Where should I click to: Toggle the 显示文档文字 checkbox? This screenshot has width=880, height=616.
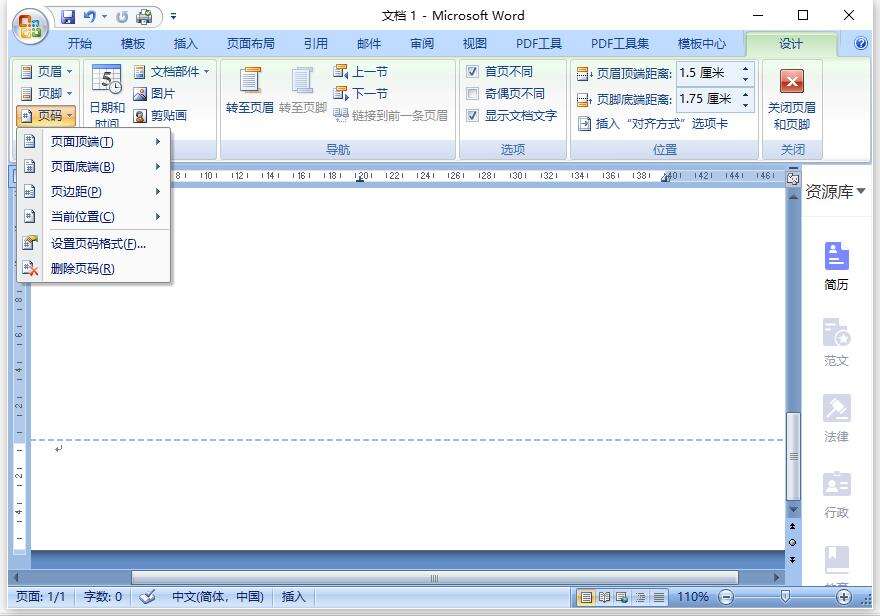473,116
